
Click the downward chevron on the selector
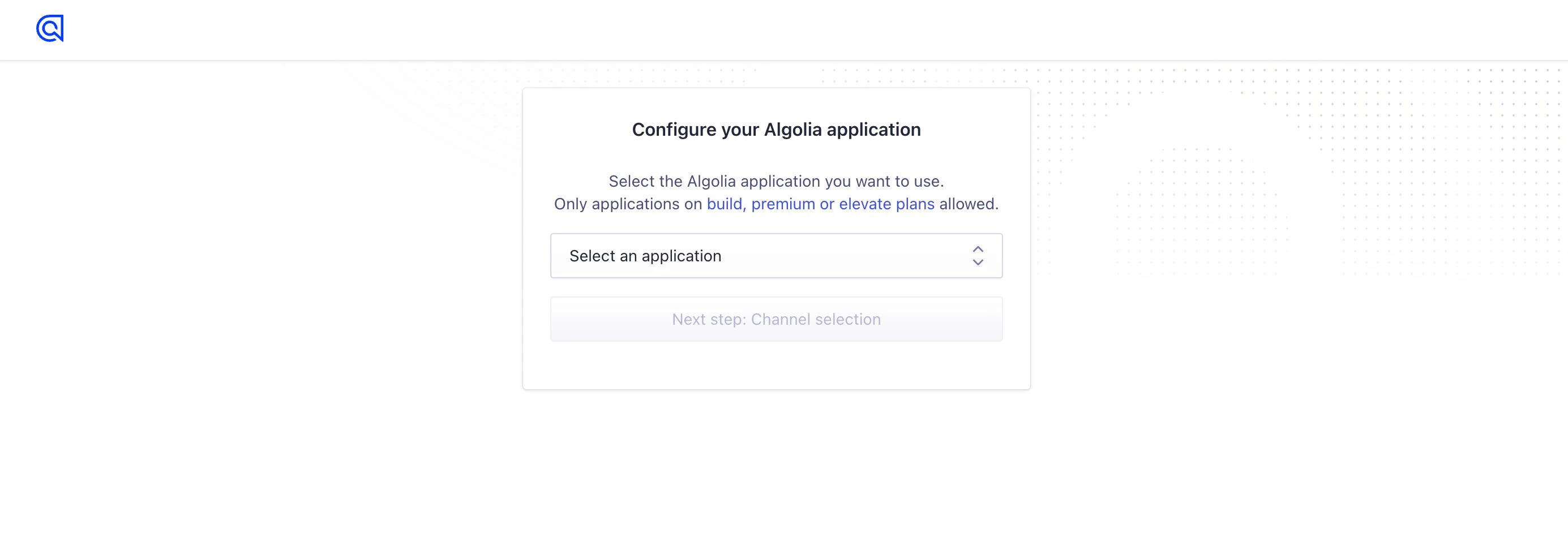point(978,262)
